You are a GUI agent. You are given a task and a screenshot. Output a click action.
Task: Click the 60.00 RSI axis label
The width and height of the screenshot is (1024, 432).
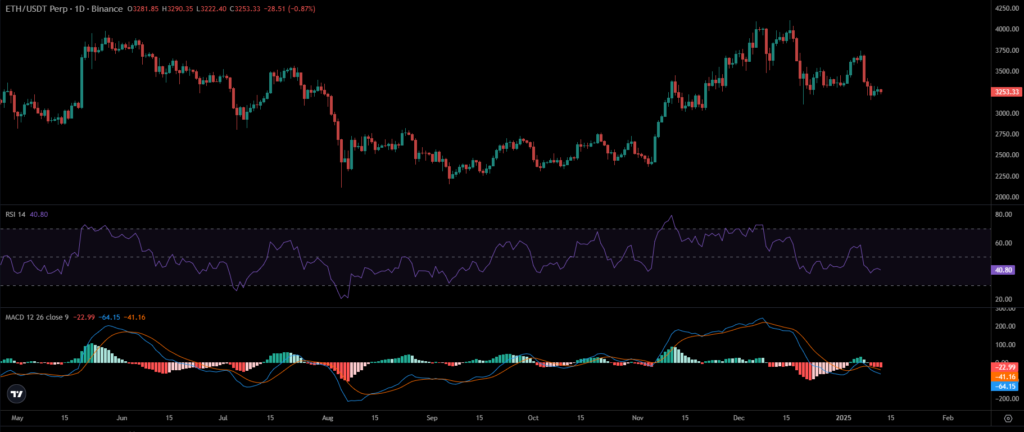click(1002, 243)
